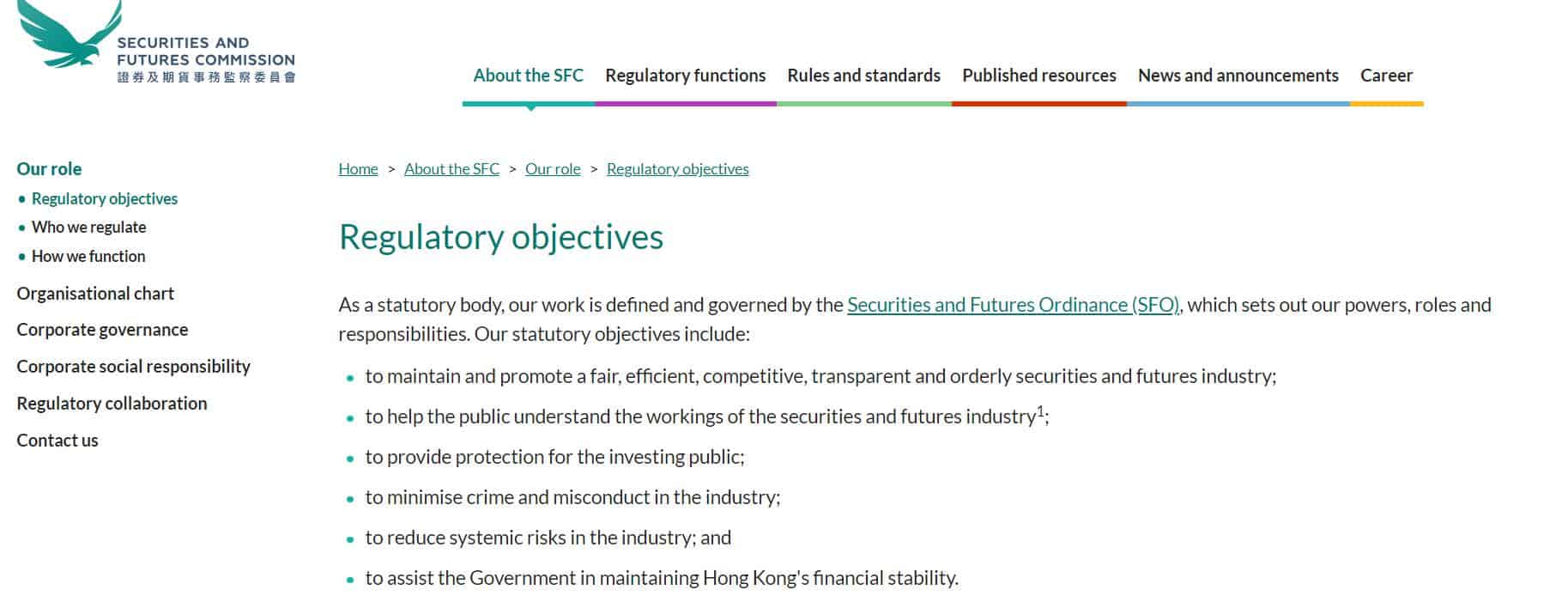1568x602 pixels.
Task: Open the News and announcements menu
Action: pos(1237,76)
